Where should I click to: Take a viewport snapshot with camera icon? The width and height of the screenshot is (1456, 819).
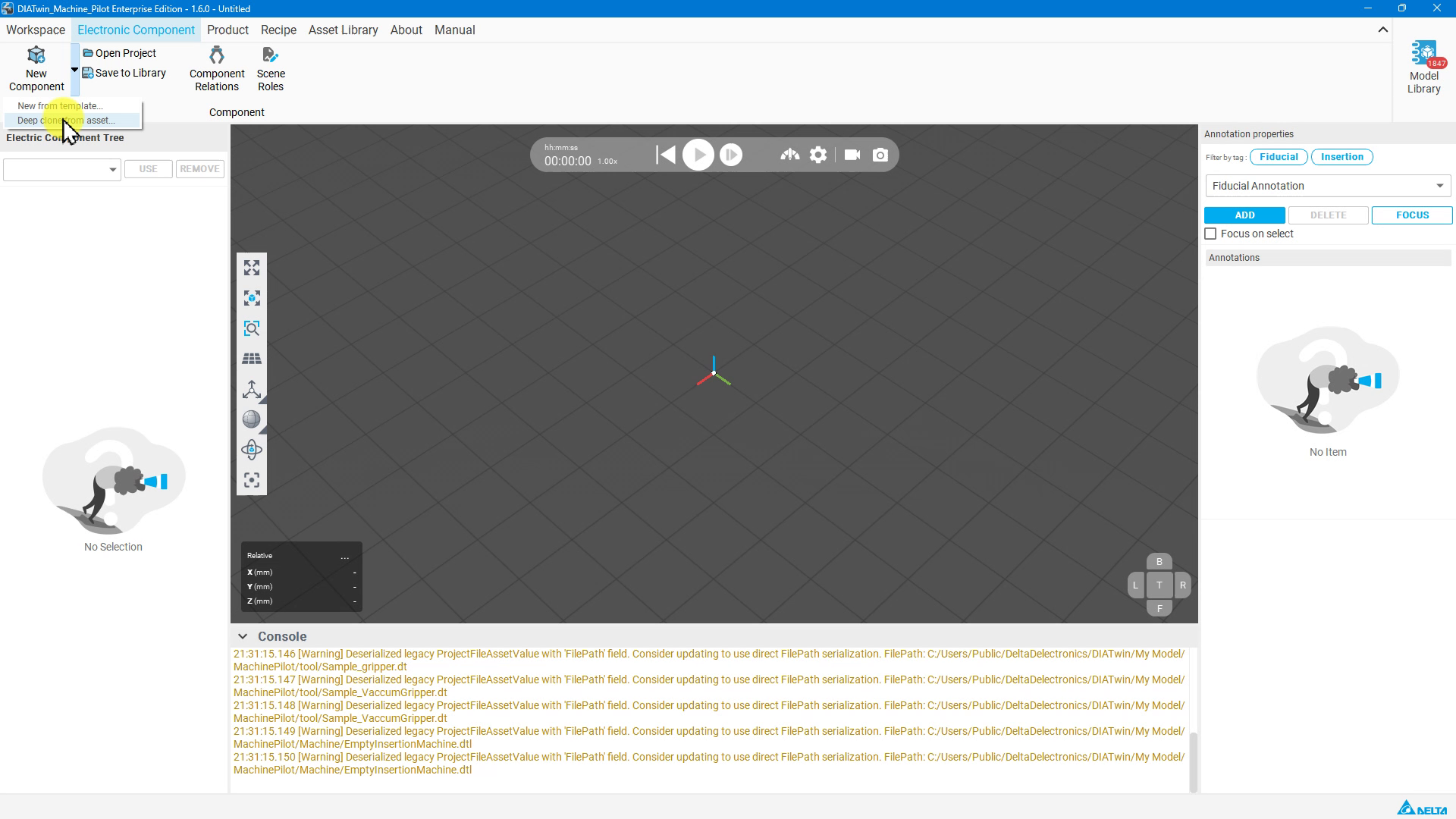880,155
